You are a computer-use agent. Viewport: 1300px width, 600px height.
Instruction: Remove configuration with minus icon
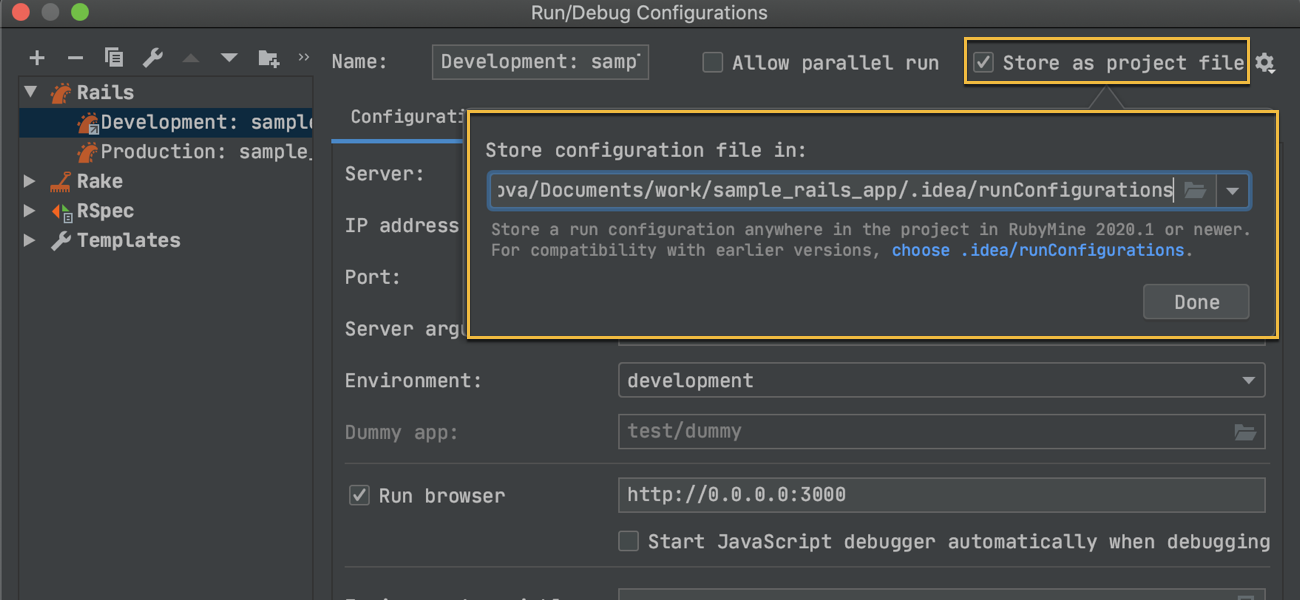click(75, 58)
